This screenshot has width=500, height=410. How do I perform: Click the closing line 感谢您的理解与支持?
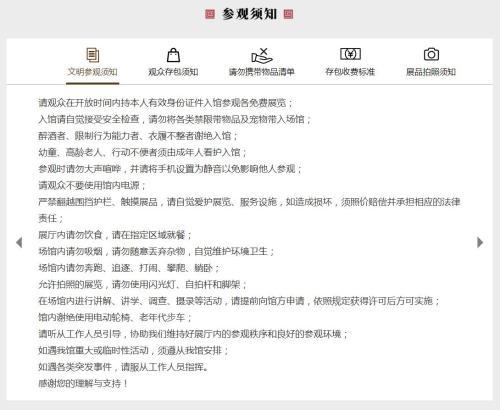tap(83, 383)
